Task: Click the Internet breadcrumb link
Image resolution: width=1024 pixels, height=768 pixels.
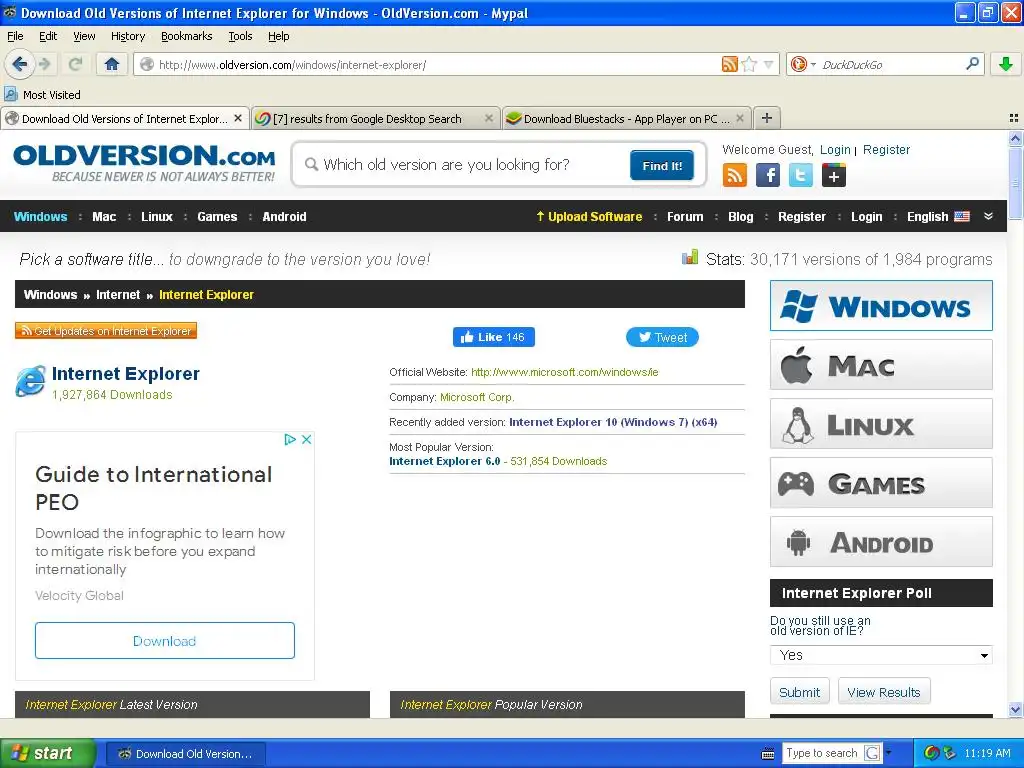Action: (118, 295)
